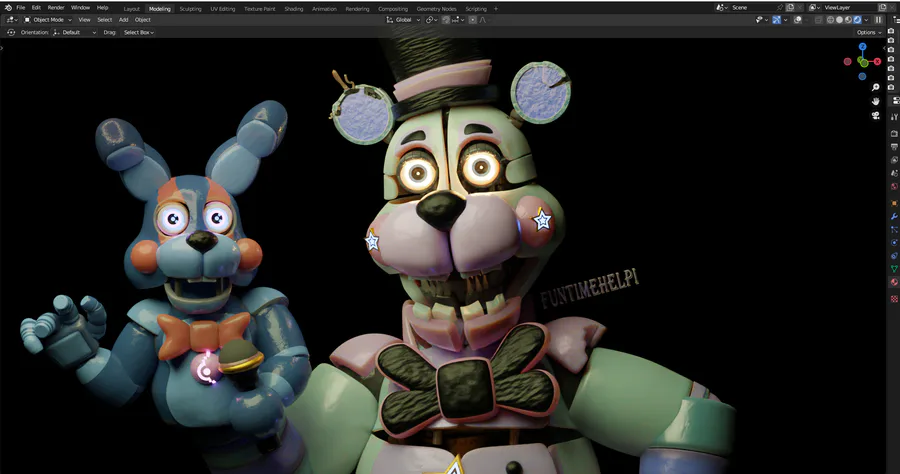
Task: Switch to the Layout workspace tab
Action: point(131,9)
